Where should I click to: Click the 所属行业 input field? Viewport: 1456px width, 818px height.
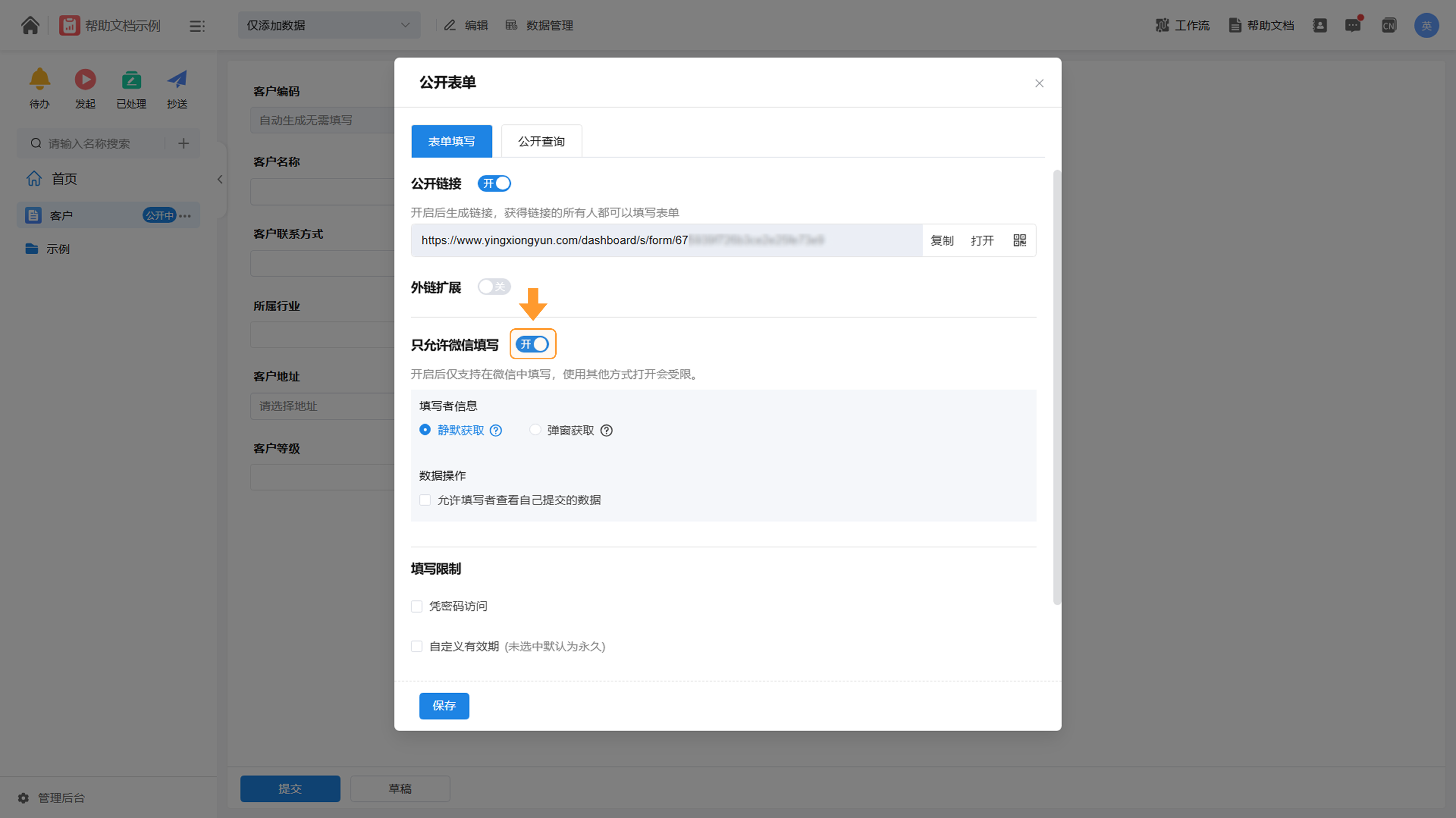(322, 334)
